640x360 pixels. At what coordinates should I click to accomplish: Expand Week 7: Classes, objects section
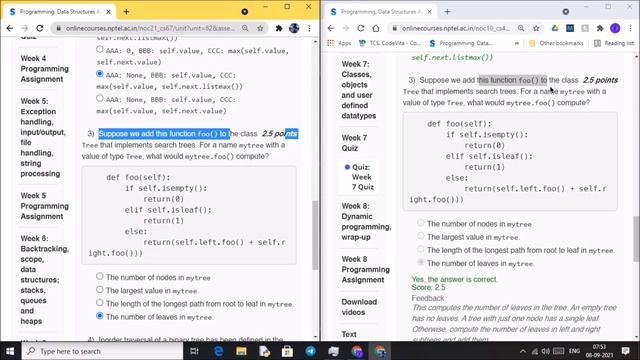358,90
